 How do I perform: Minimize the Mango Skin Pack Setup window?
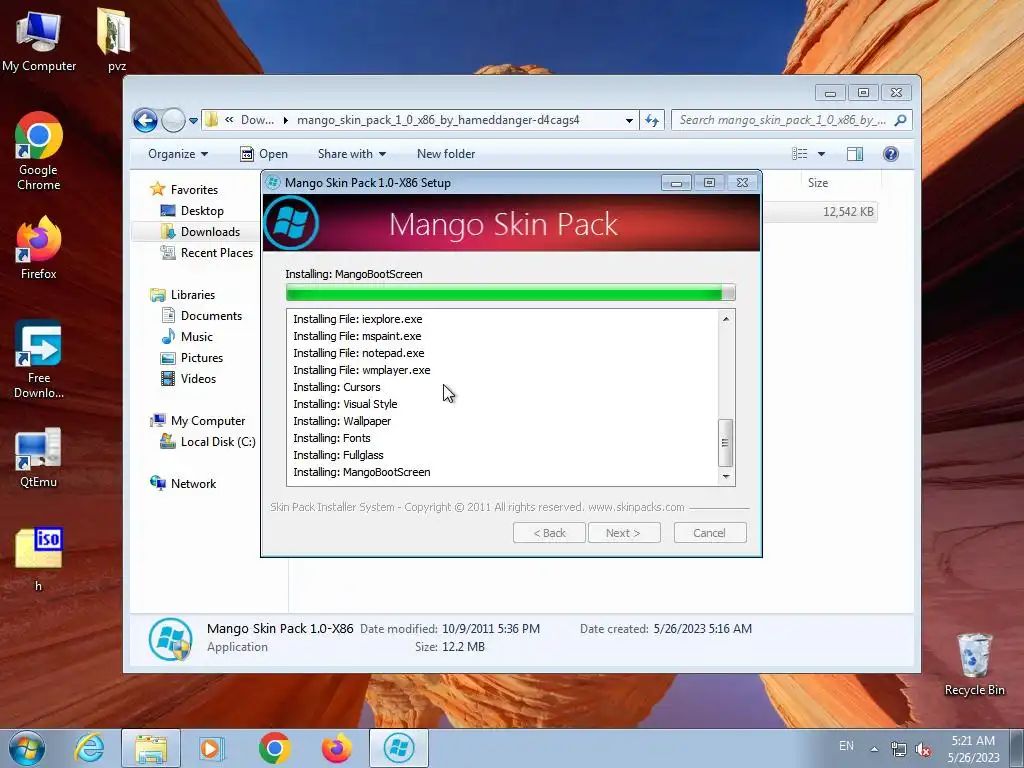pyautogui.click(x=676, y=183)
